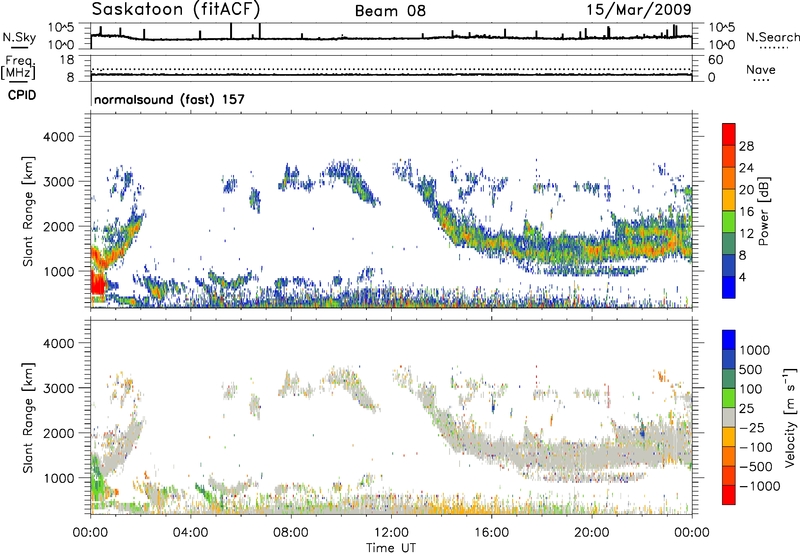Click the red high-power echo near 00:00
The height and width of the screenshot is (554, 800).
[x=97, y=282]
